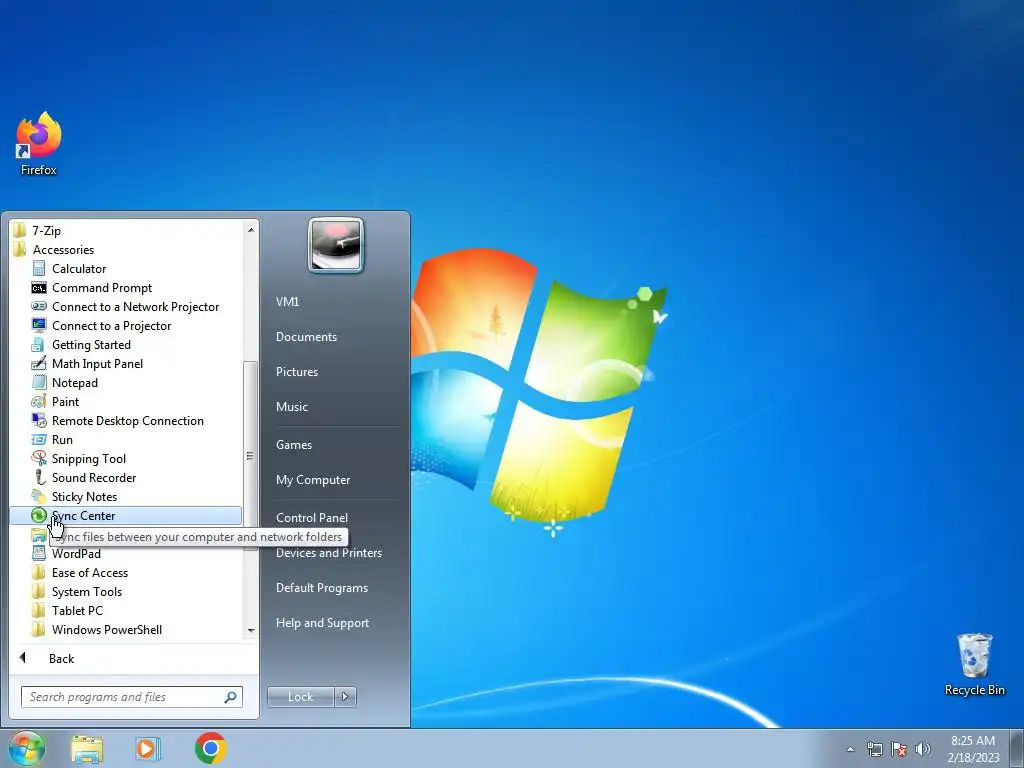Open Music from Start menu
1024x768 pixels.
point(291,406)
